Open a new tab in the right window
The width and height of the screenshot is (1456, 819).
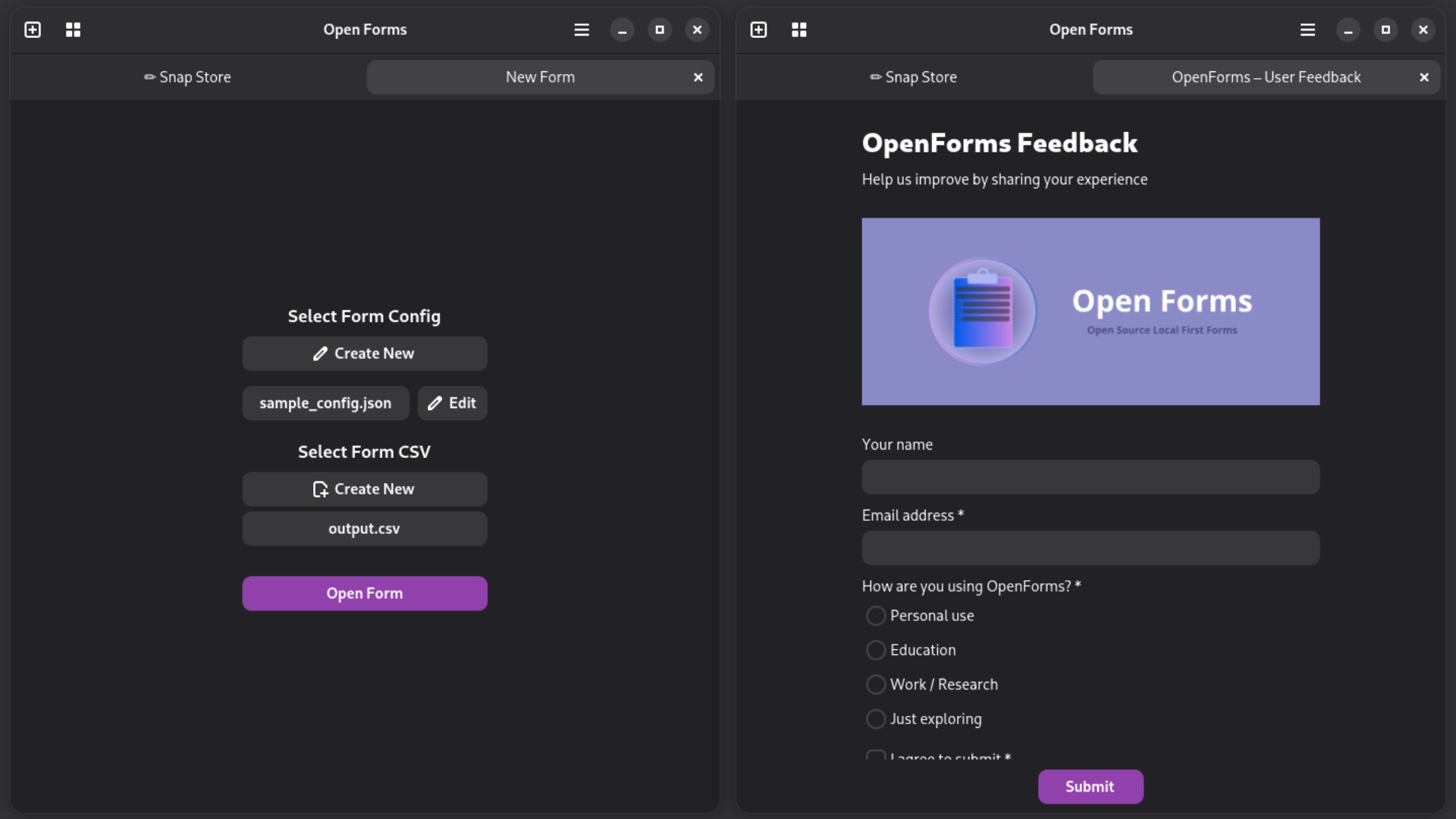click(x=758, y=30)
